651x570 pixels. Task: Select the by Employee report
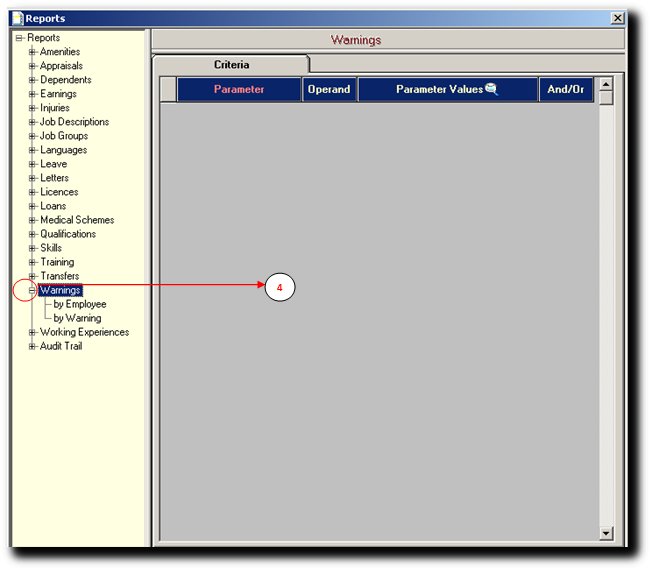click(80, 304)
